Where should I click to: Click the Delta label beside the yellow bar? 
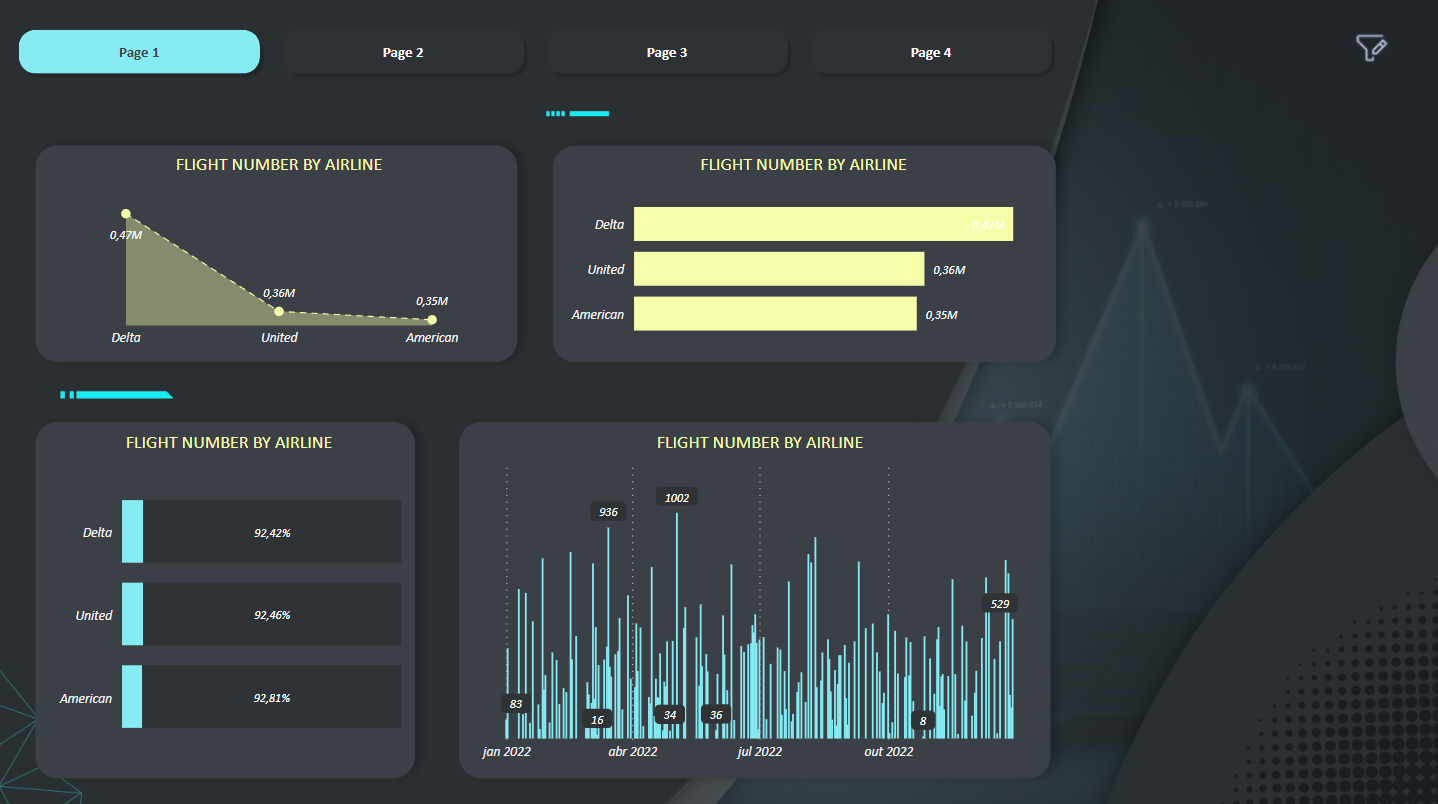point(609,225)
